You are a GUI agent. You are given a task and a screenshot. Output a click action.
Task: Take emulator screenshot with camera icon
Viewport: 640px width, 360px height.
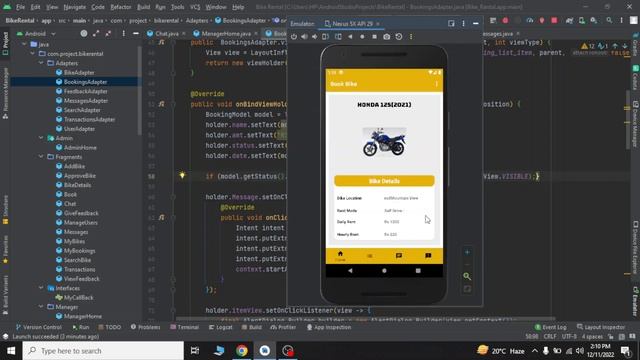coord(387,37)
